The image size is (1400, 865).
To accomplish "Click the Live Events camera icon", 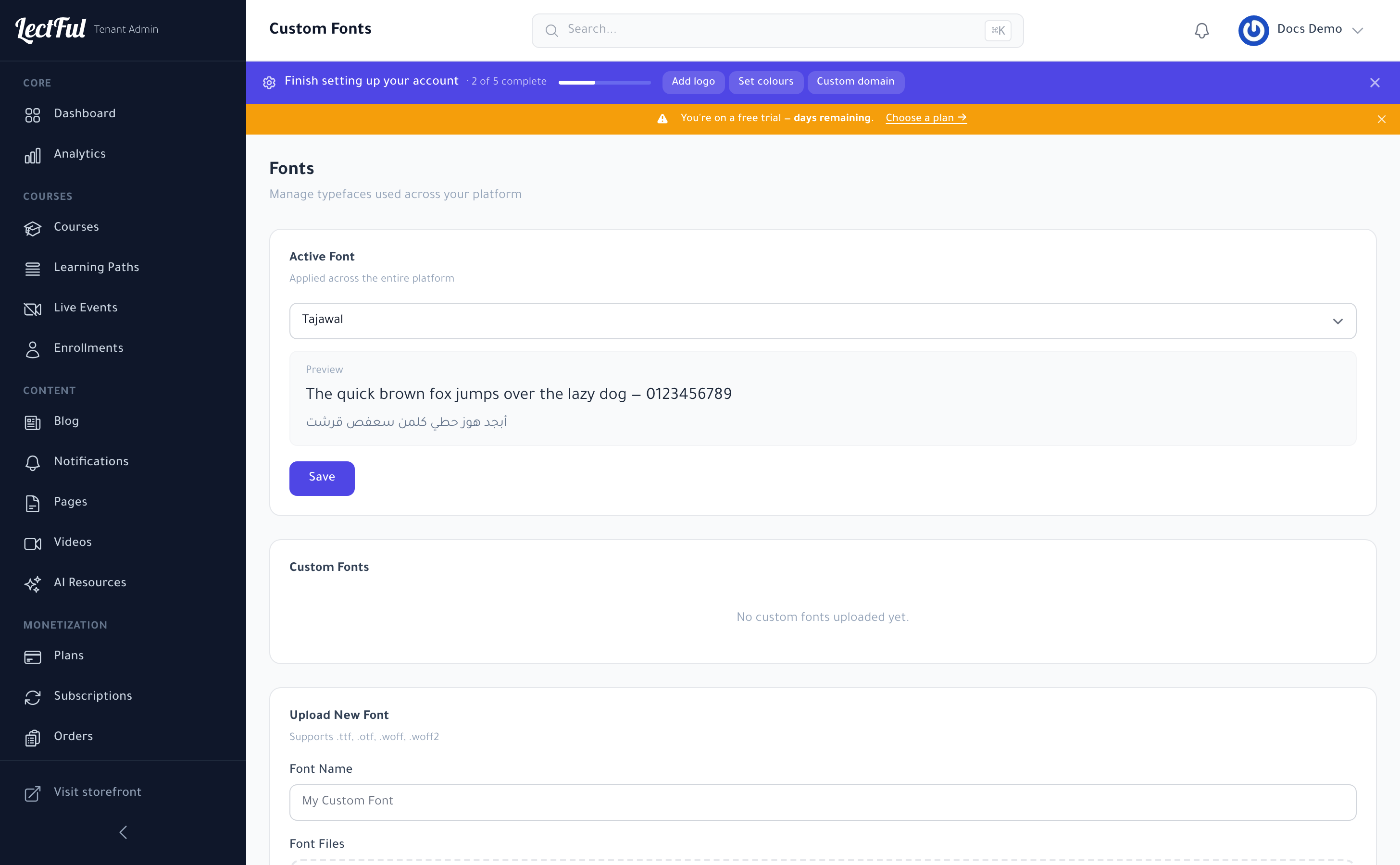I will [33, 309].
